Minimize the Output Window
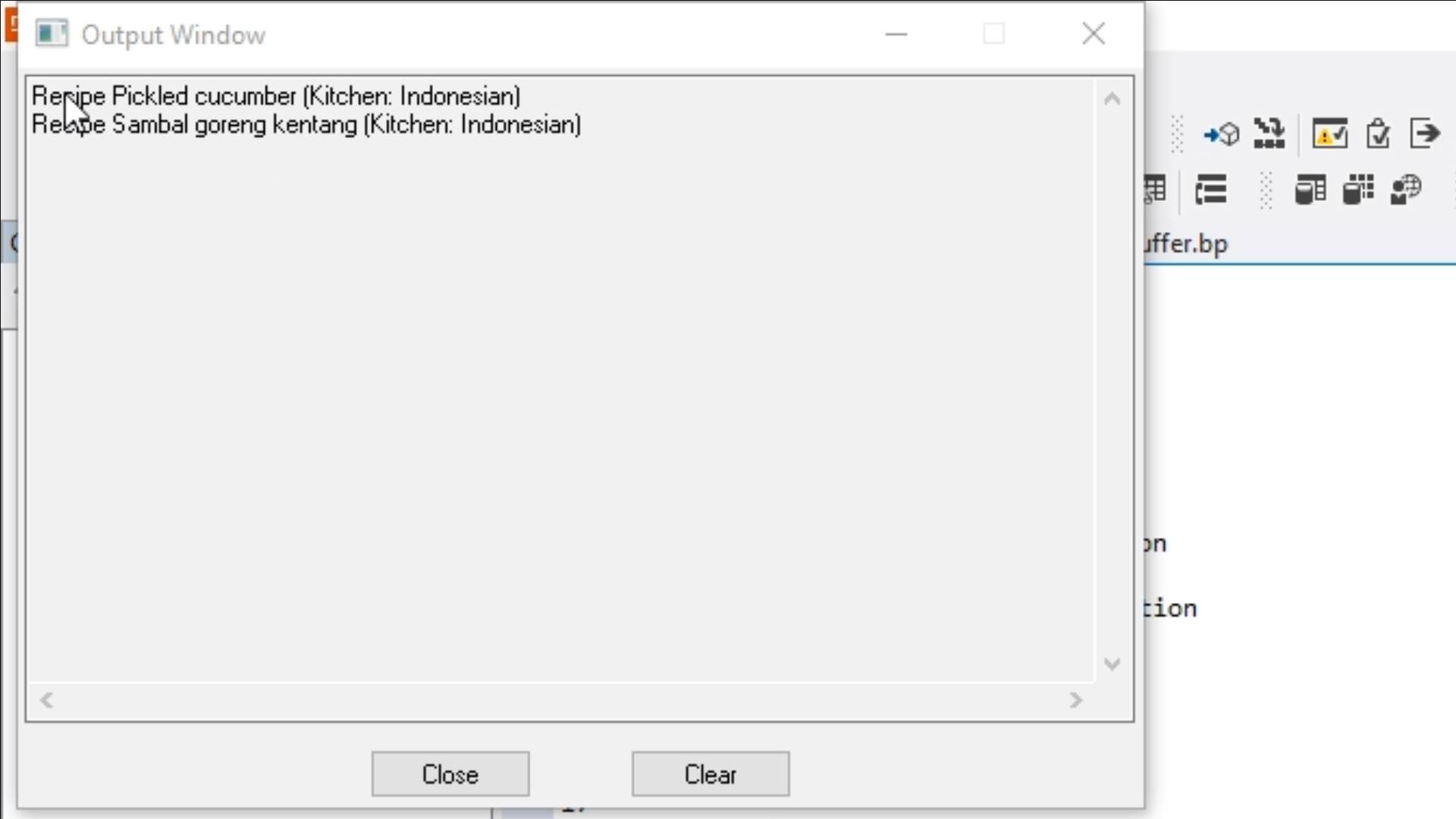 coord(896,34)
